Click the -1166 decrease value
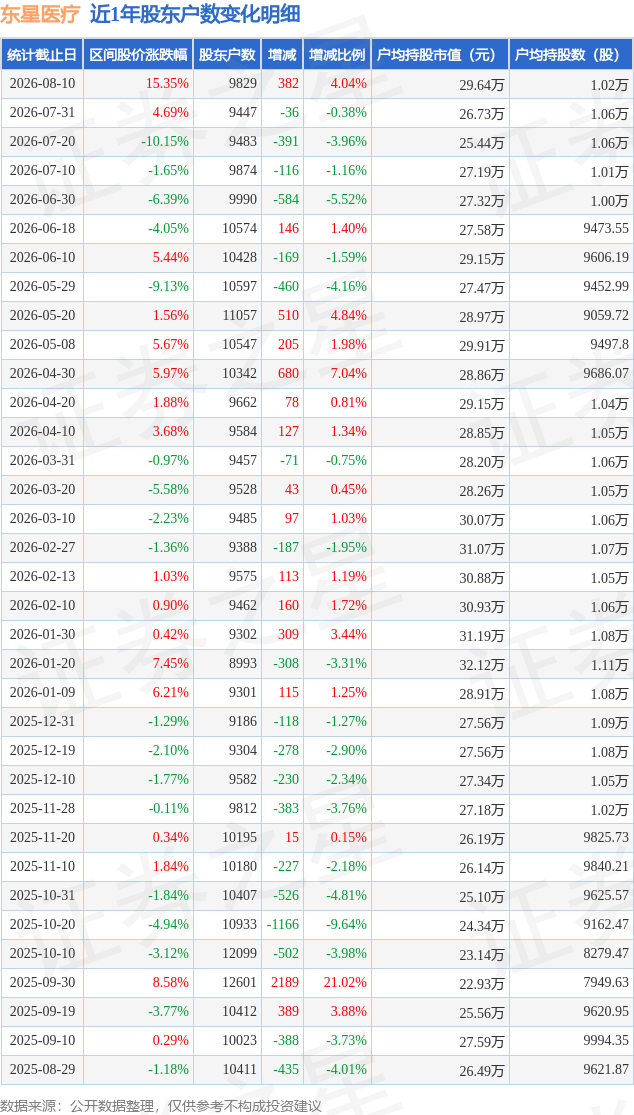Image resolution: width=634 pixels, height=1115 pixels. 282,924
